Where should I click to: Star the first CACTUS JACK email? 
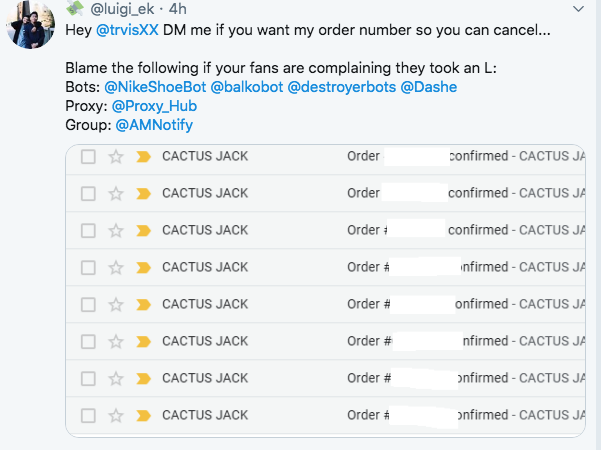click(x=116, y=157)
